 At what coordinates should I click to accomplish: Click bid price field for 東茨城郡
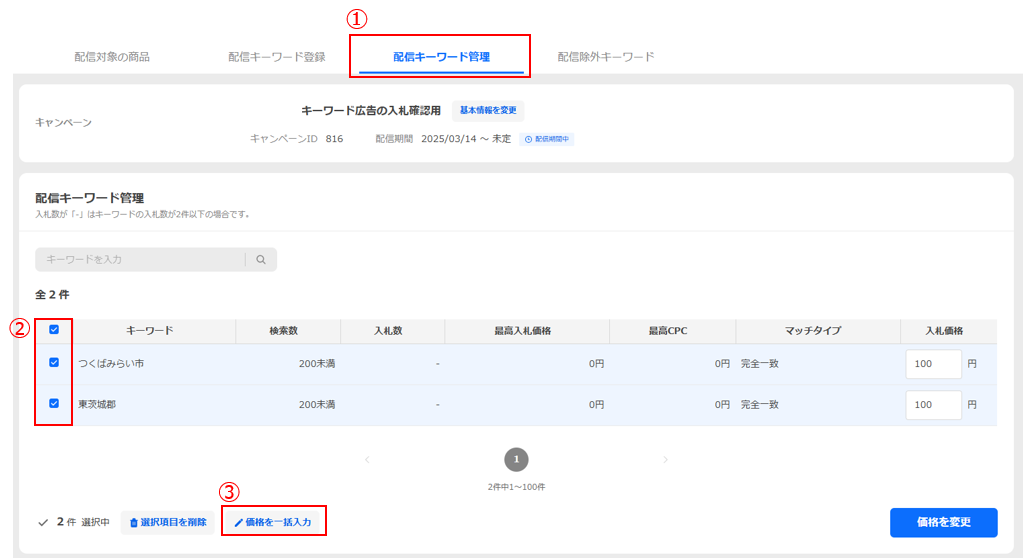tap(933, 405)
